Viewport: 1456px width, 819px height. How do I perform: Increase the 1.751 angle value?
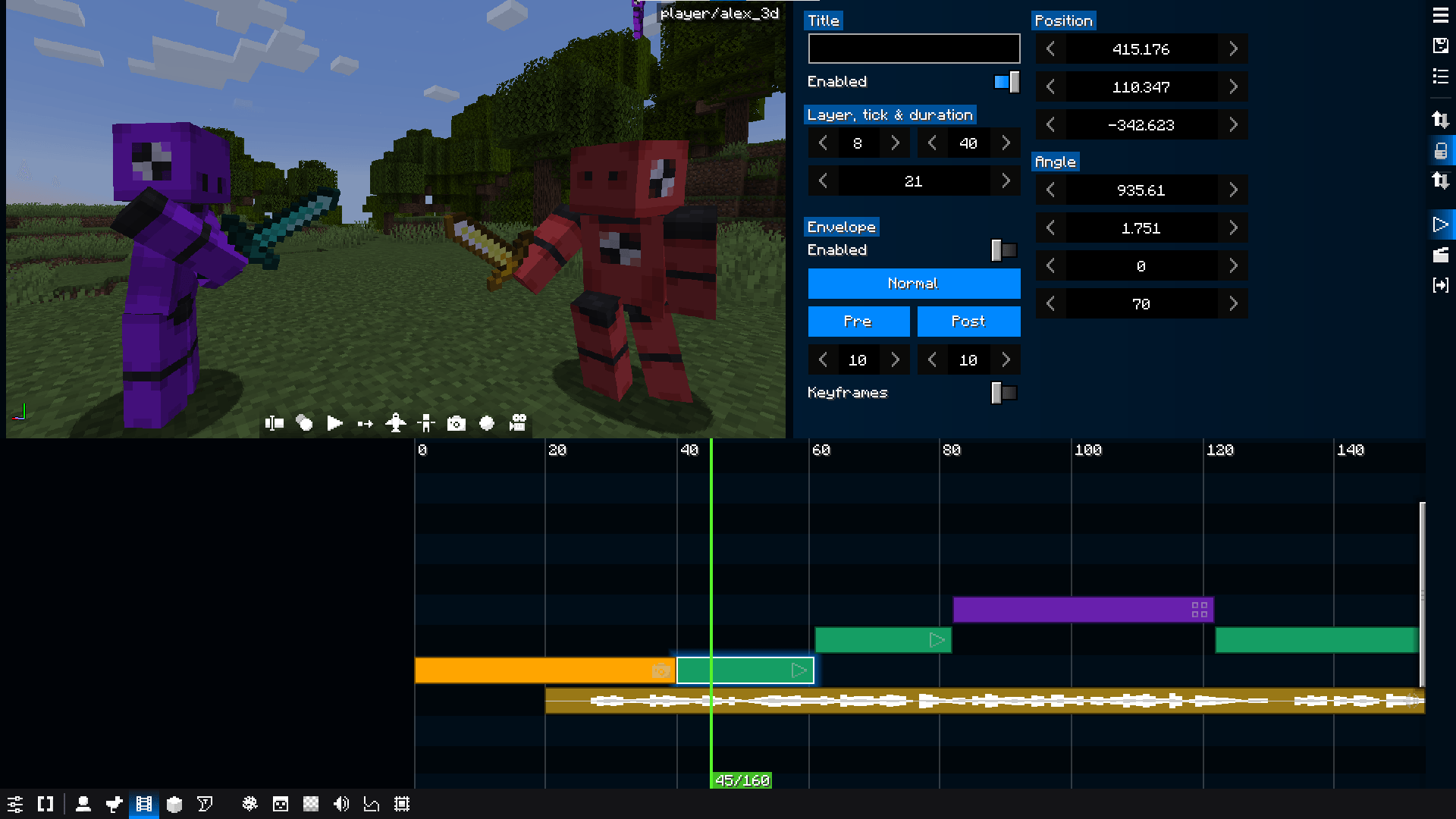pyautogui.click(x=1233, y=228)
